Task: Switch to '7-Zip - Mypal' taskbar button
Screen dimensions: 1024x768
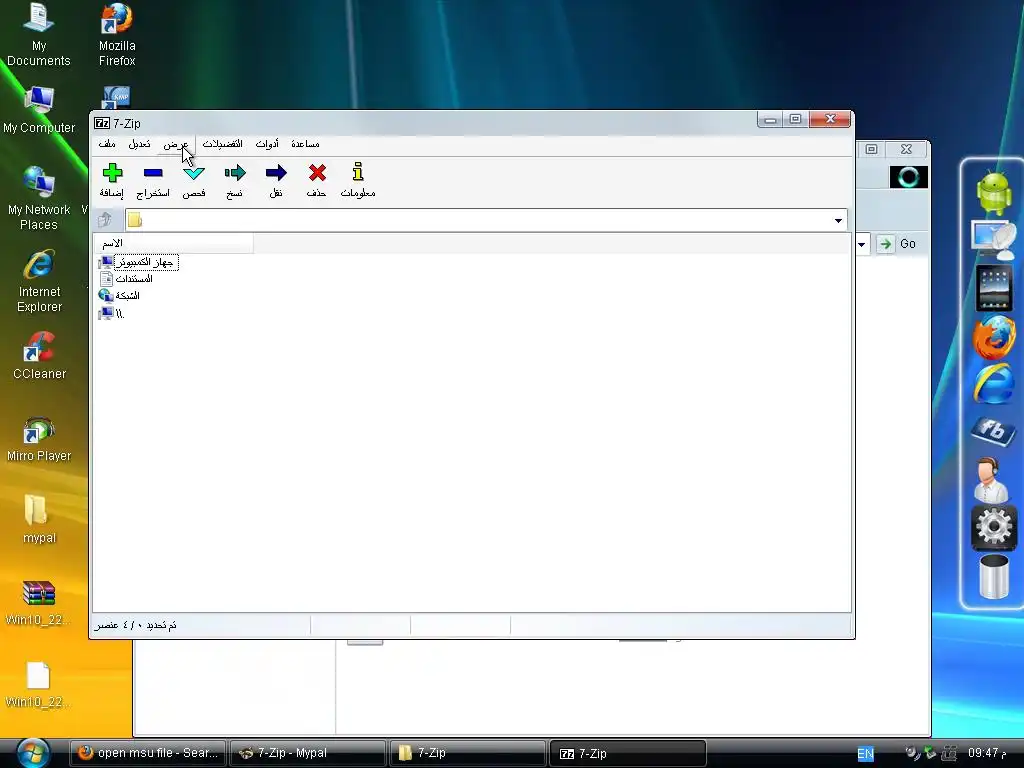Action: 308,753
